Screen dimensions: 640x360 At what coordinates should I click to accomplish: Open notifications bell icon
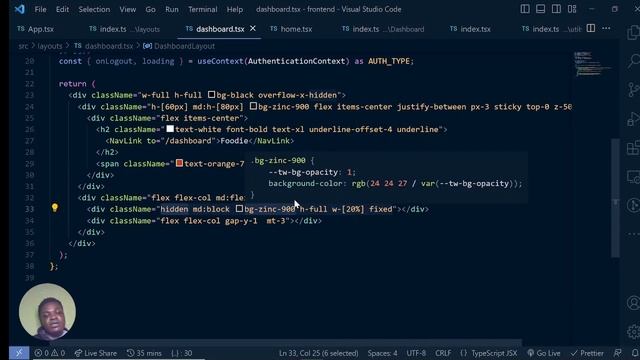pos(635,353)
